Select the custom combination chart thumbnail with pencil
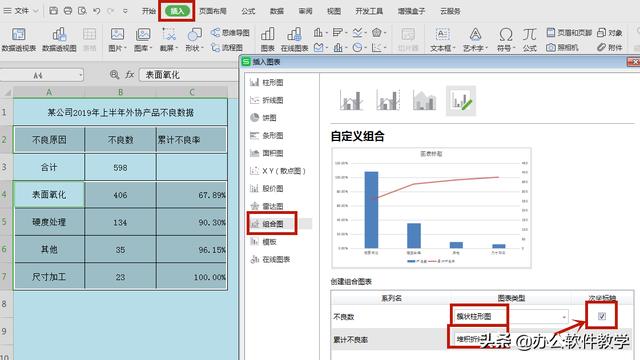640x360 pixels. coord(461,100)
